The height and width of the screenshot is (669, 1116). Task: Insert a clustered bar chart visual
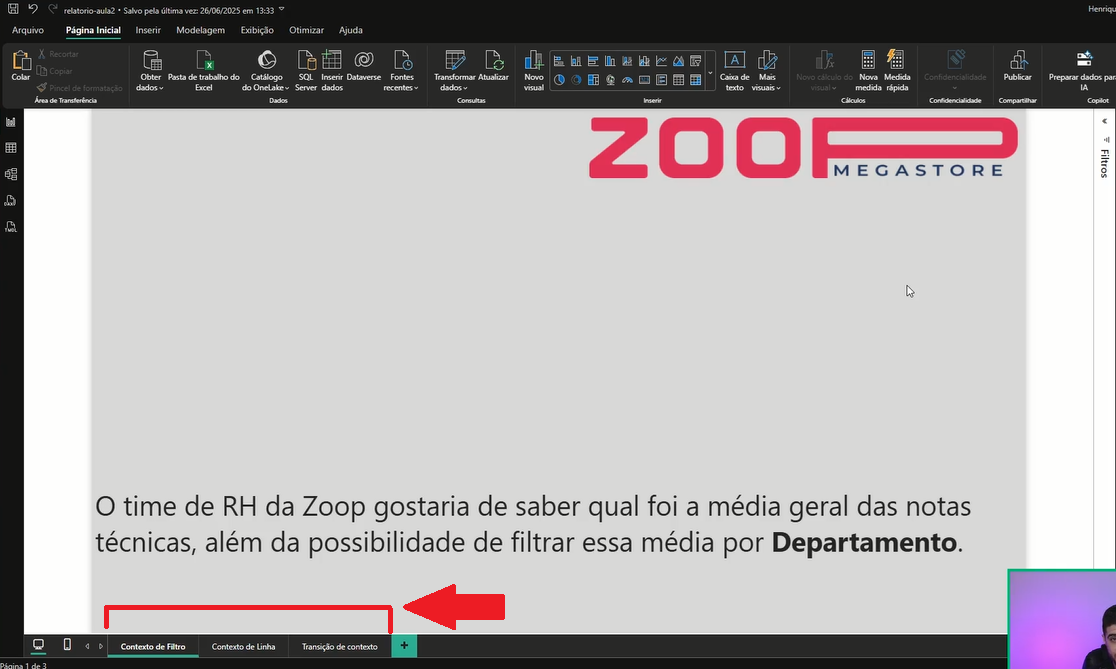[x=593, y=61]
